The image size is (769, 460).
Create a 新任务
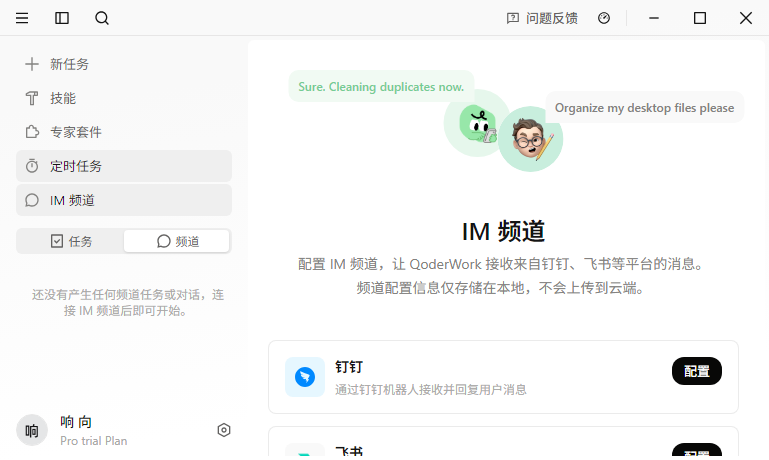[124, 64]
